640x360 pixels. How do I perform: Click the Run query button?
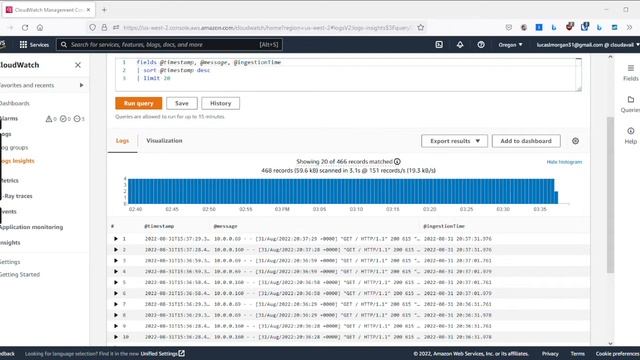(138, 103)
